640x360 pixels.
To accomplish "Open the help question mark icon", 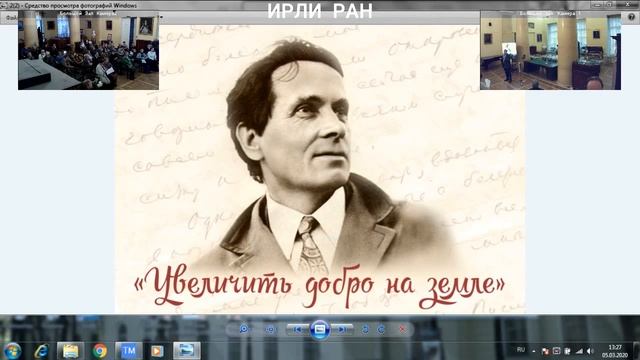I will coord(631,17).
